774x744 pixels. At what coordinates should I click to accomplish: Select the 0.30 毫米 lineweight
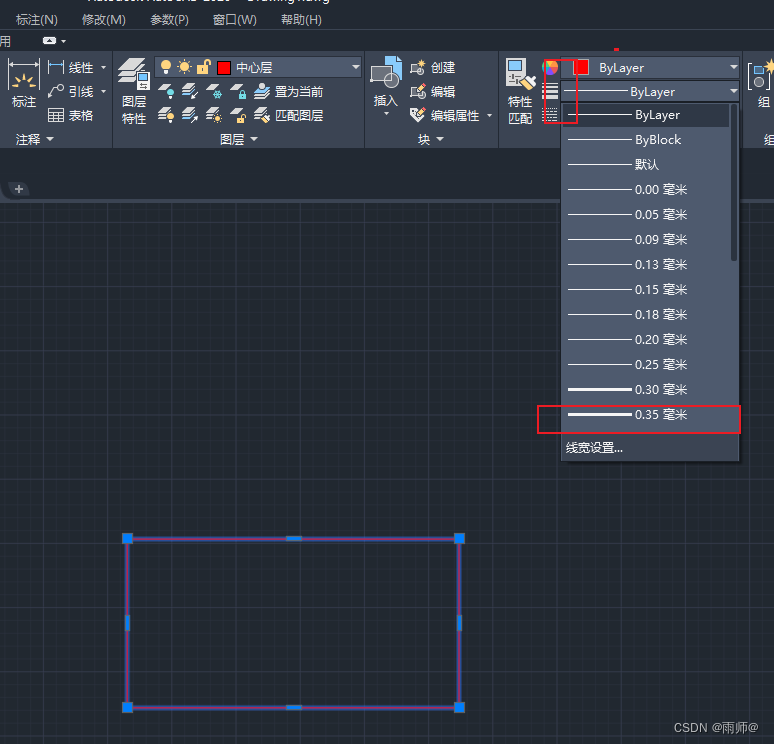[646, 390]
